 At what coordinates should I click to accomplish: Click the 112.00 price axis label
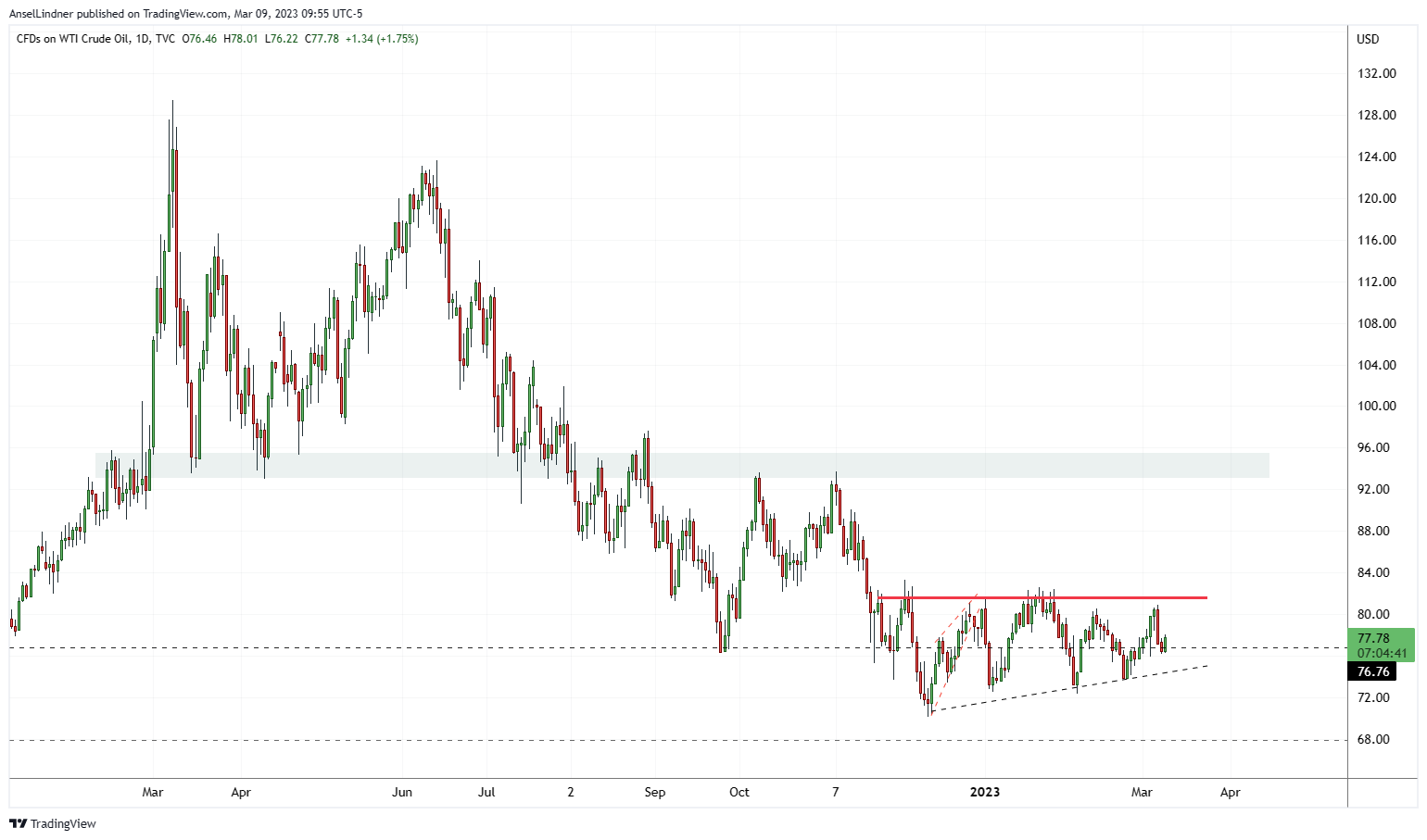(x=1376, y=282)
